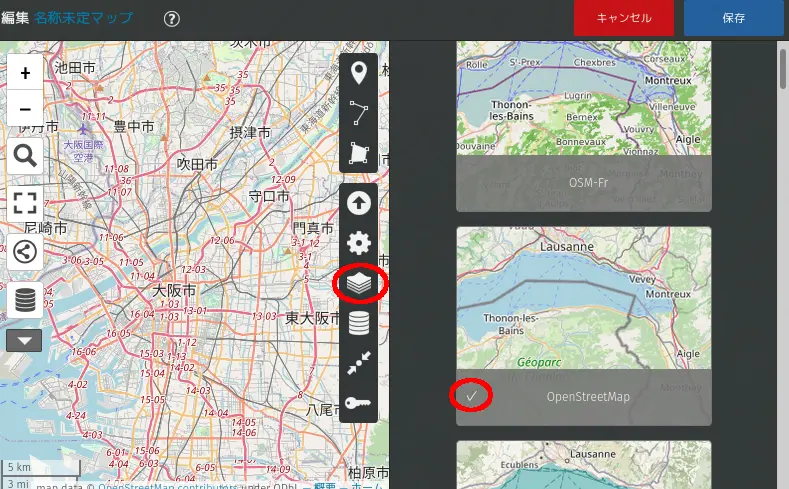789x489 pixels.
Task: Open permissions key icon
Action: click(359, 402)
